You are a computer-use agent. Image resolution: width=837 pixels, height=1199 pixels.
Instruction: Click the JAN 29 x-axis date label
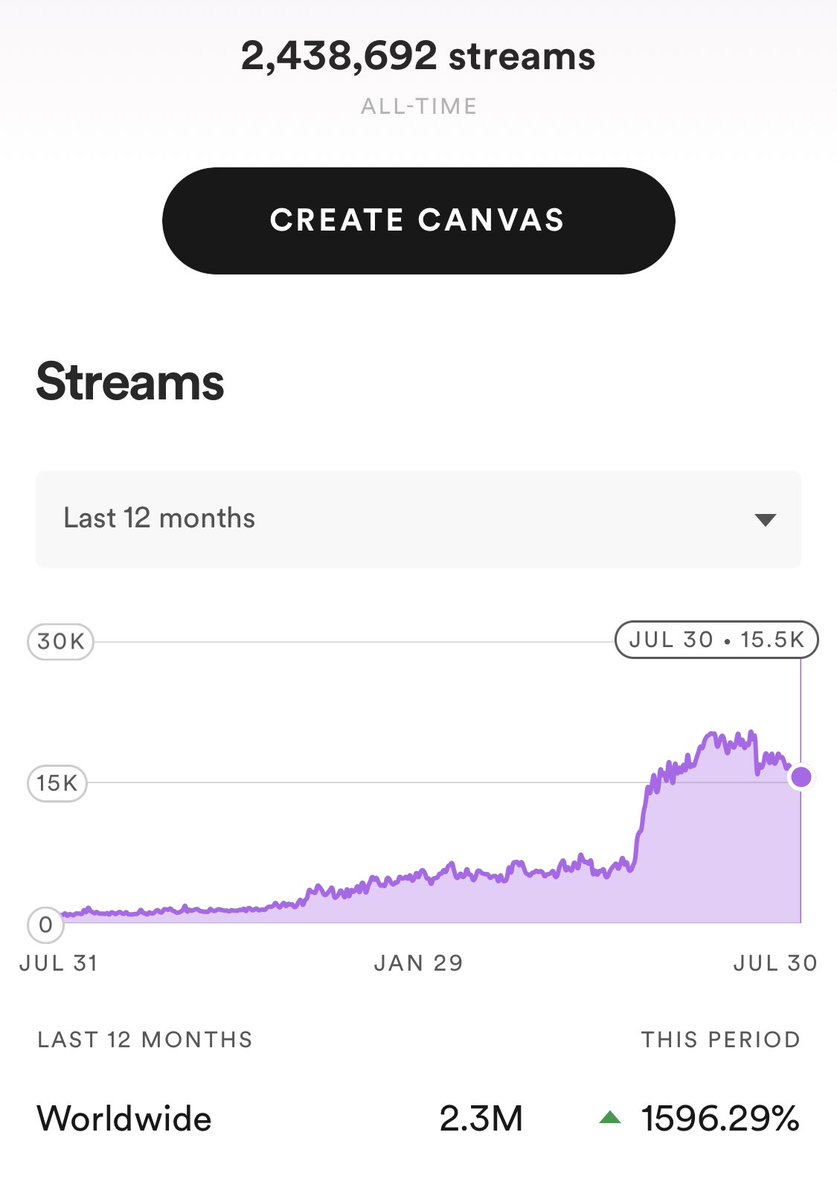(x=418, y=963)
